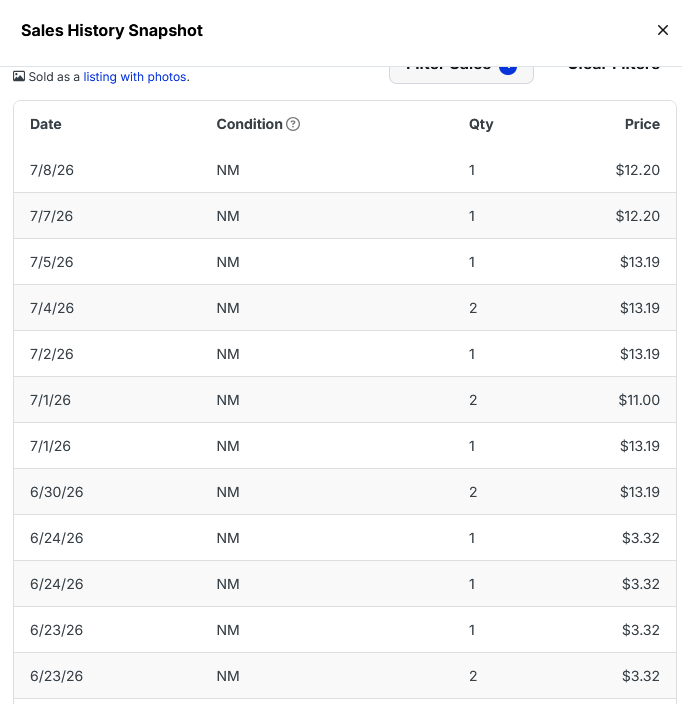
Task: Click the Date column header
Action: point(46,124)
